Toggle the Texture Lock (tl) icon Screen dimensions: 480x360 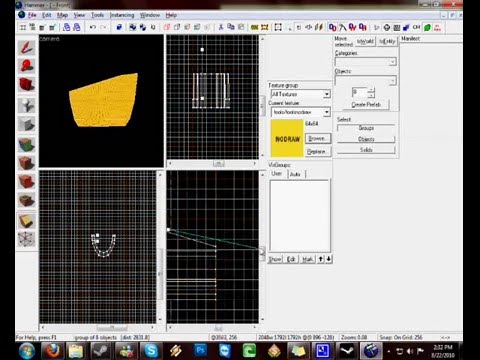point(299,27)
